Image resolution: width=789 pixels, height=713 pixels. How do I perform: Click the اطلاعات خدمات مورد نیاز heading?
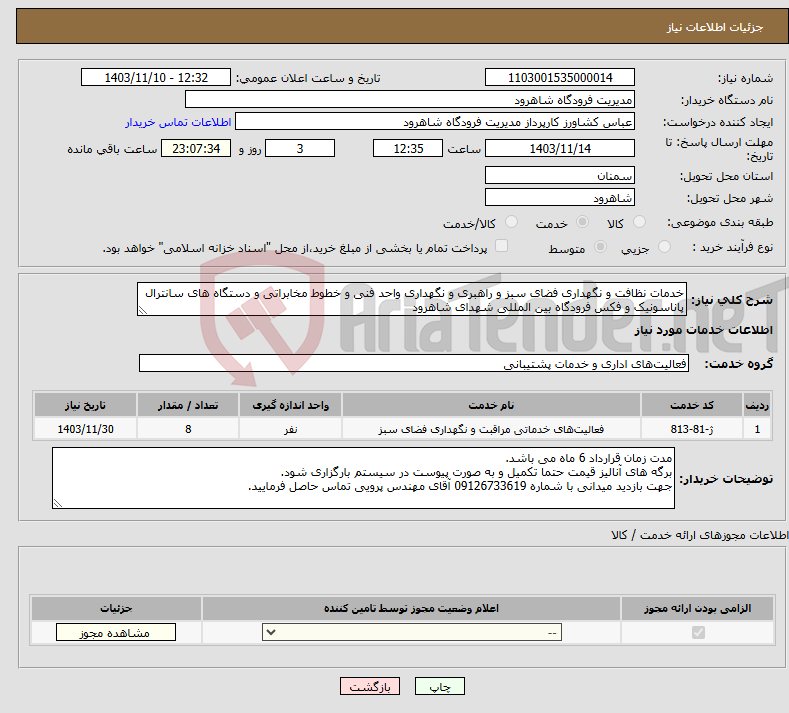703,330
